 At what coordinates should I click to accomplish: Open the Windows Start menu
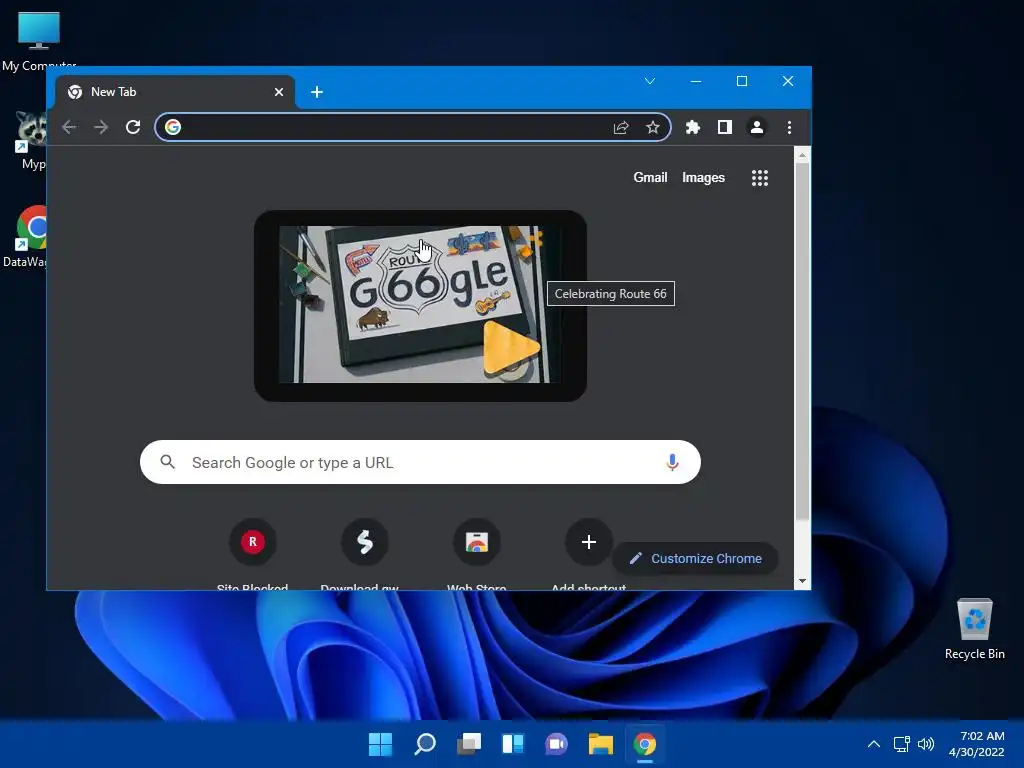380,744
